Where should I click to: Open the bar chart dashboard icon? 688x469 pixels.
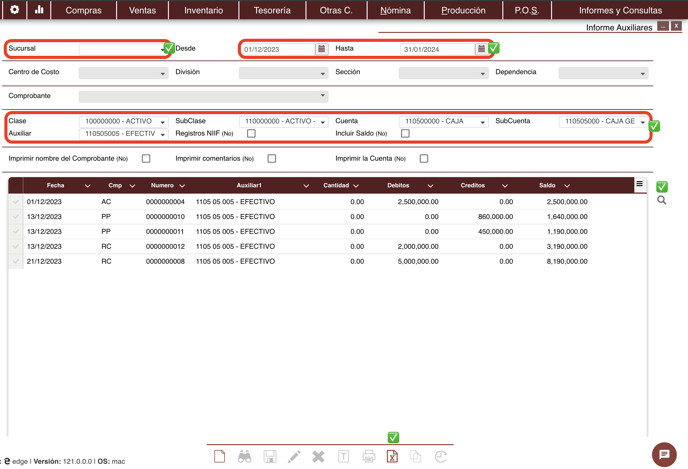(x=39, y=10)
